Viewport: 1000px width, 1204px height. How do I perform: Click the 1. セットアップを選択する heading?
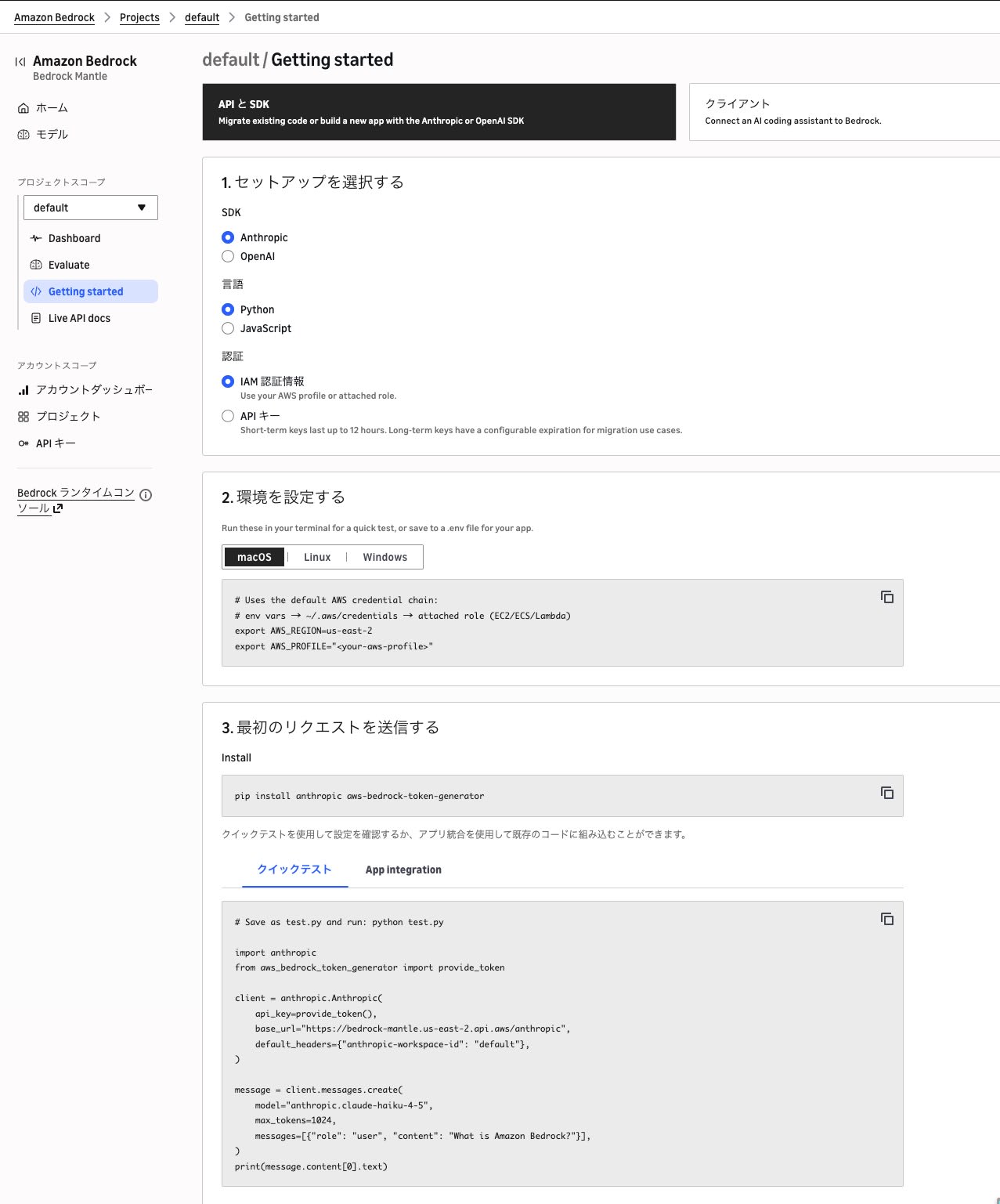[312, 182]
